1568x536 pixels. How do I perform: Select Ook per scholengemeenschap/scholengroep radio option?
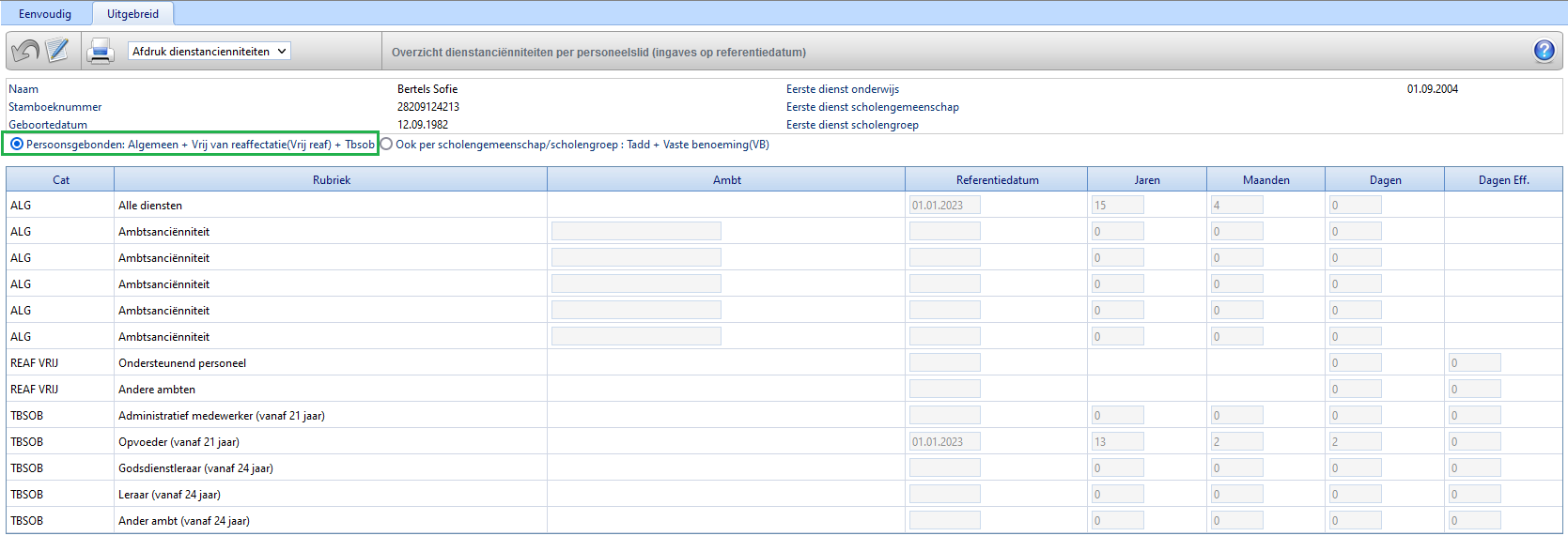(x=386, y=144)
